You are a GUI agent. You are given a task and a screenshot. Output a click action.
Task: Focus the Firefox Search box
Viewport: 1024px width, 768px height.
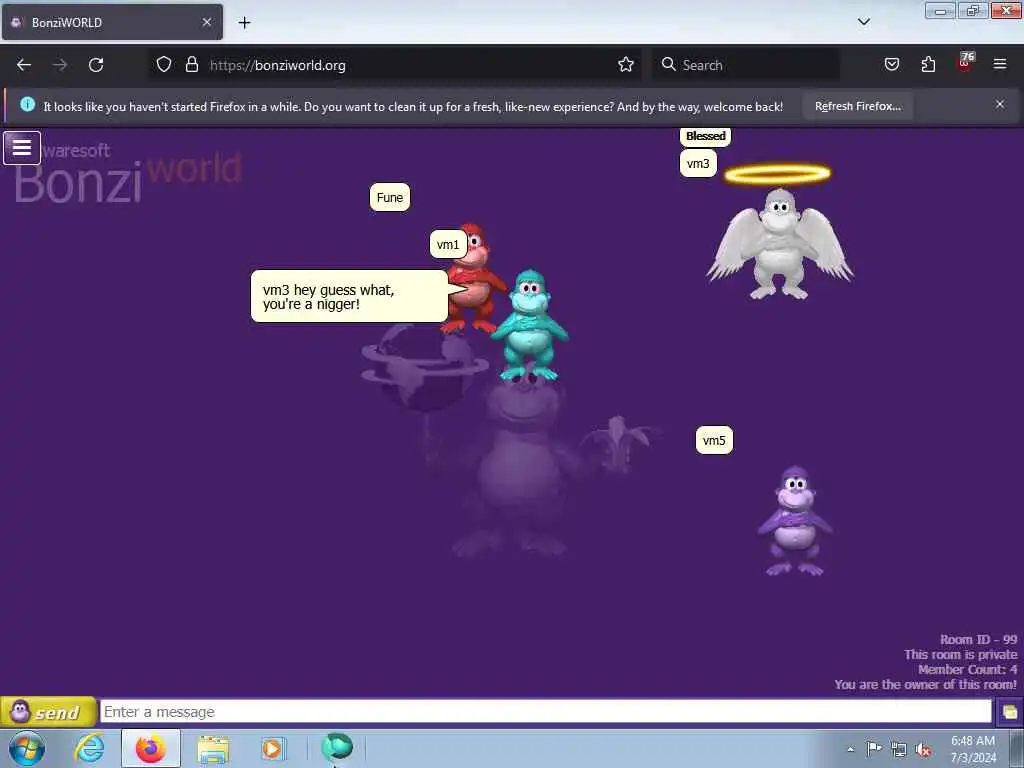tap(746, 65)
